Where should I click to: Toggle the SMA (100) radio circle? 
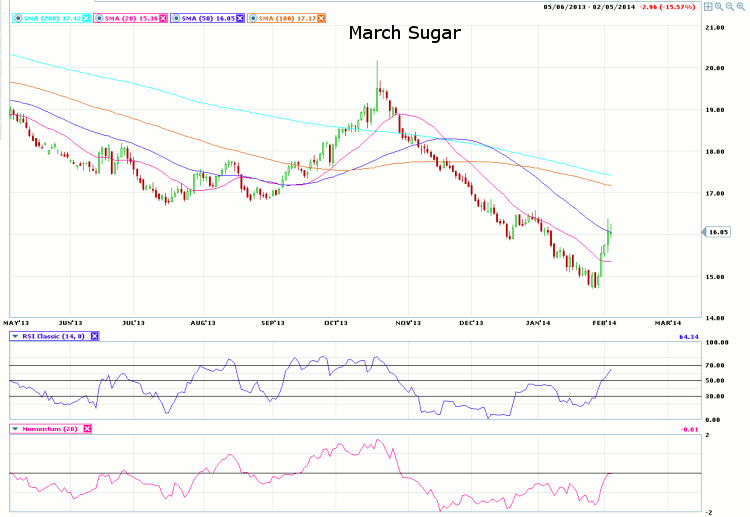[253, 18]
